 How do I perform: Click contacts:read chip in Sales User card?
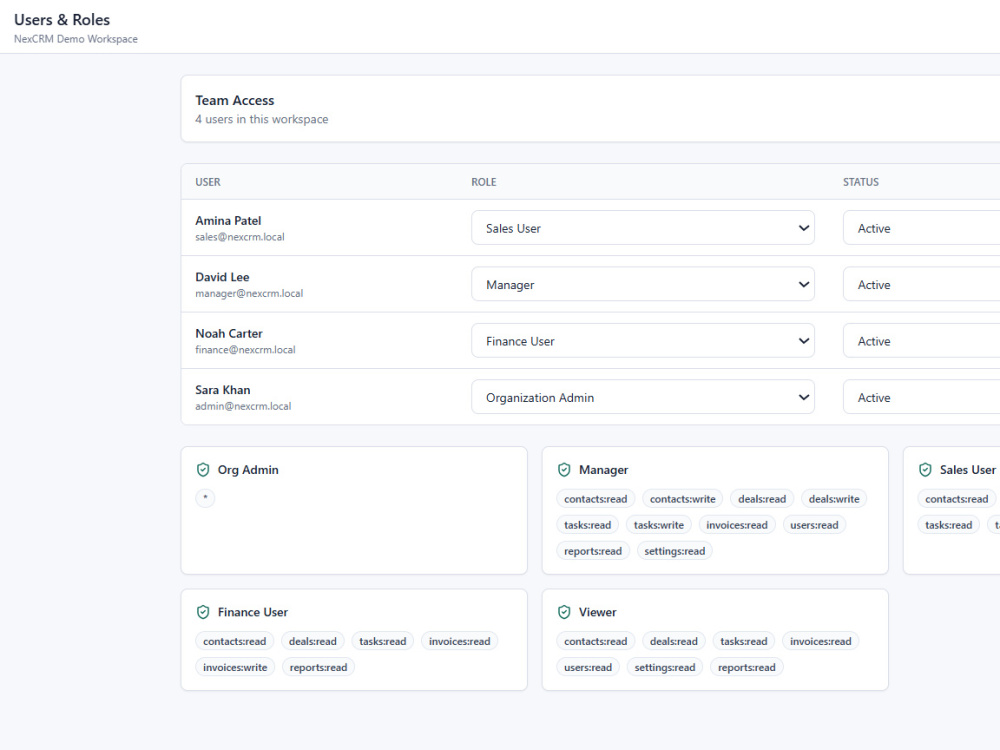(x=957, y=499)
